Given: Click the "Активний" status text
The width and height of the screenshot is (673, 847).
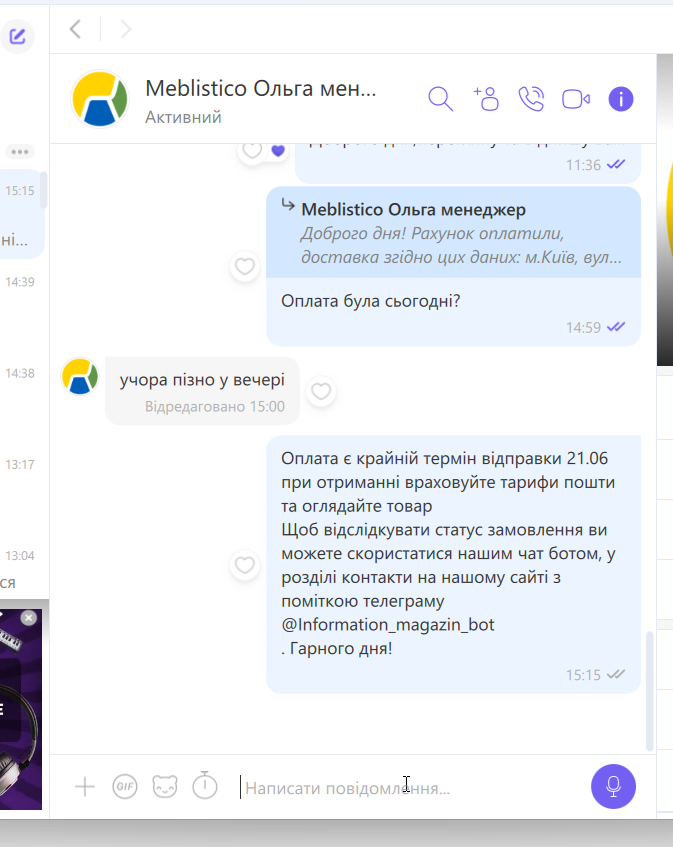Looking at the screenshot, I should click(183, 117).
